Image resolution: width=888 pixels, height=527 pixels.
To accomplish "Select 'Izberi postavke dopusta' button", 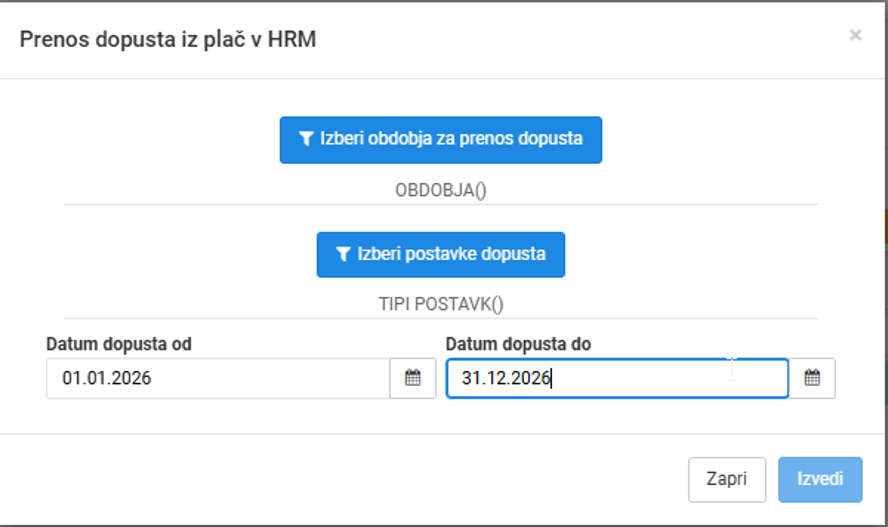I will 441,255.
